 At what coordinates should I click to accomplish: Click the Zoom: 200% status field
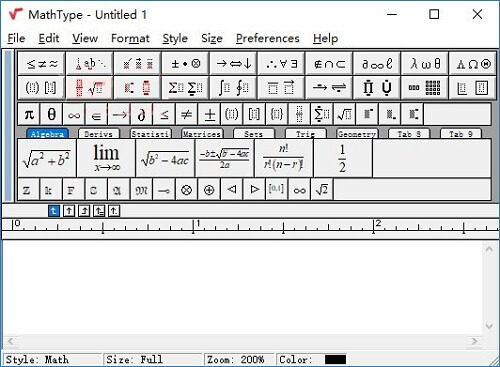[239, 359]
